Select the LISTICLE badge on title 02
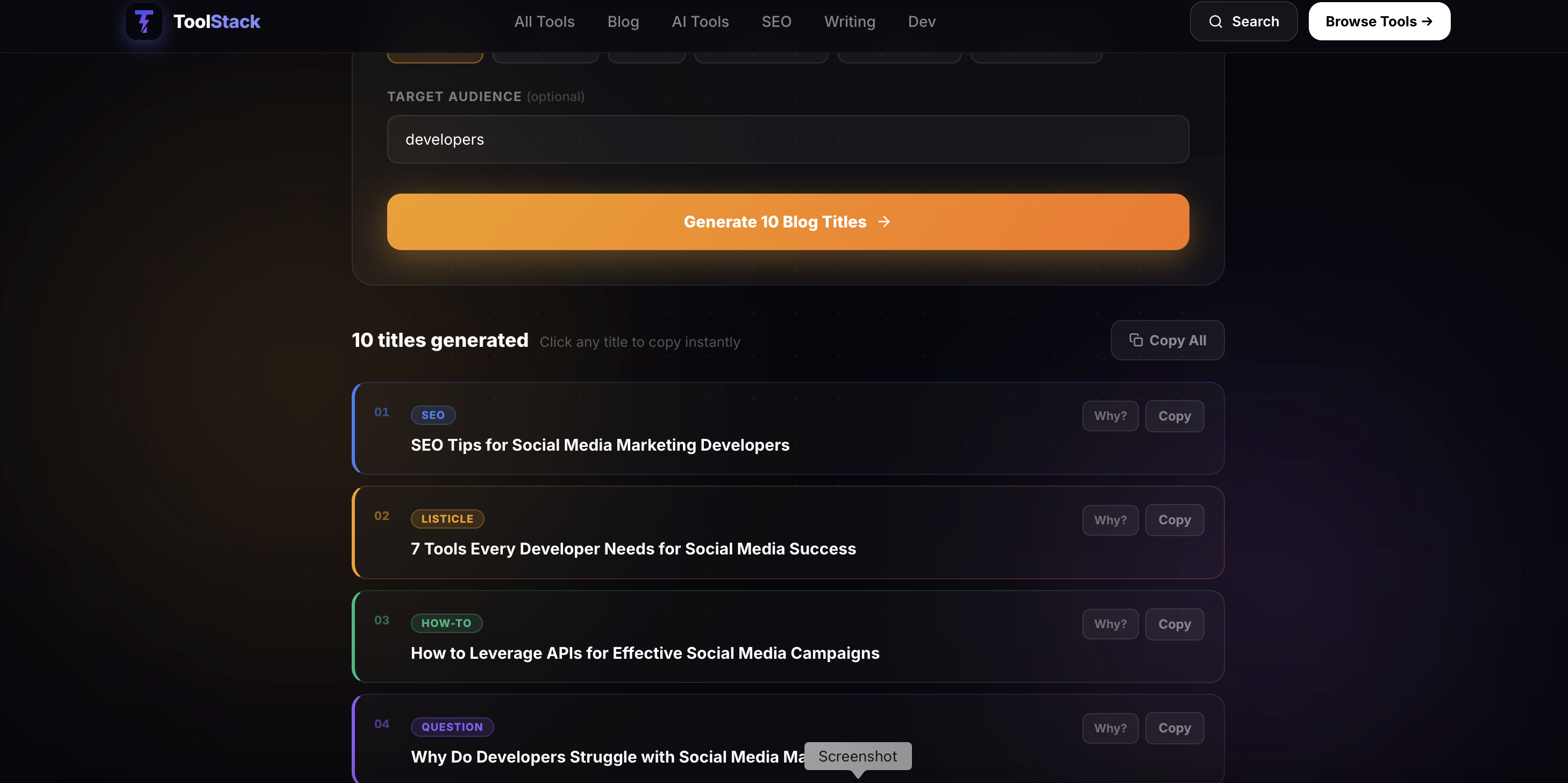The width and height of the screenshot is (1568, 783). pos(447,518)
